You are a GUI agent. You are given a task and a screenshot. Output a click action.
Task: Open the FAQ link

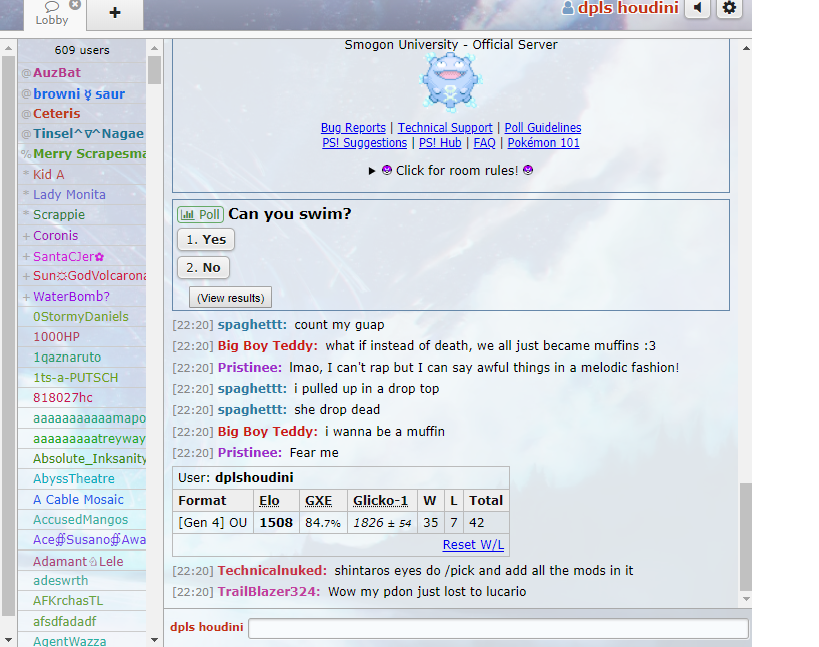pos(484,143)
